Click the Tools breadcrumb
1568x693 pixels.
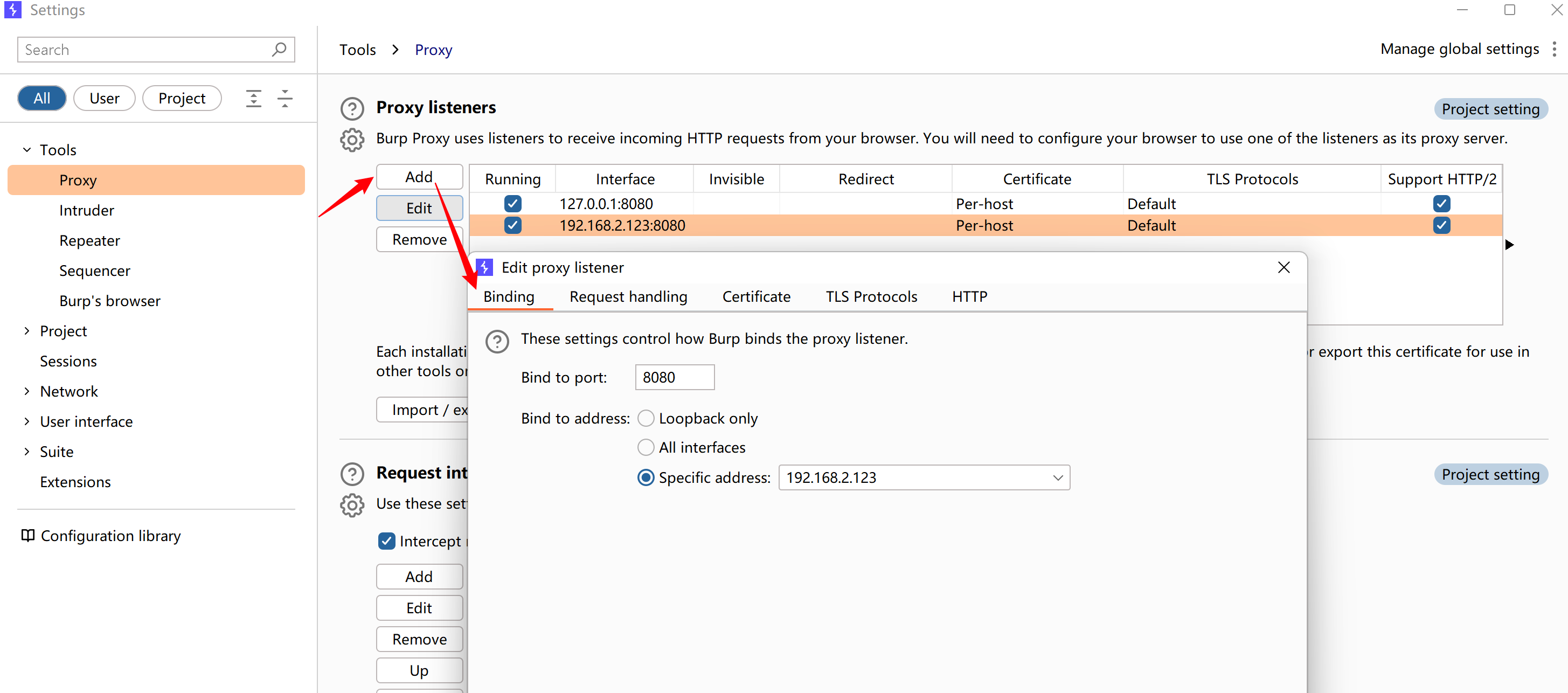(x=357, y=50)
